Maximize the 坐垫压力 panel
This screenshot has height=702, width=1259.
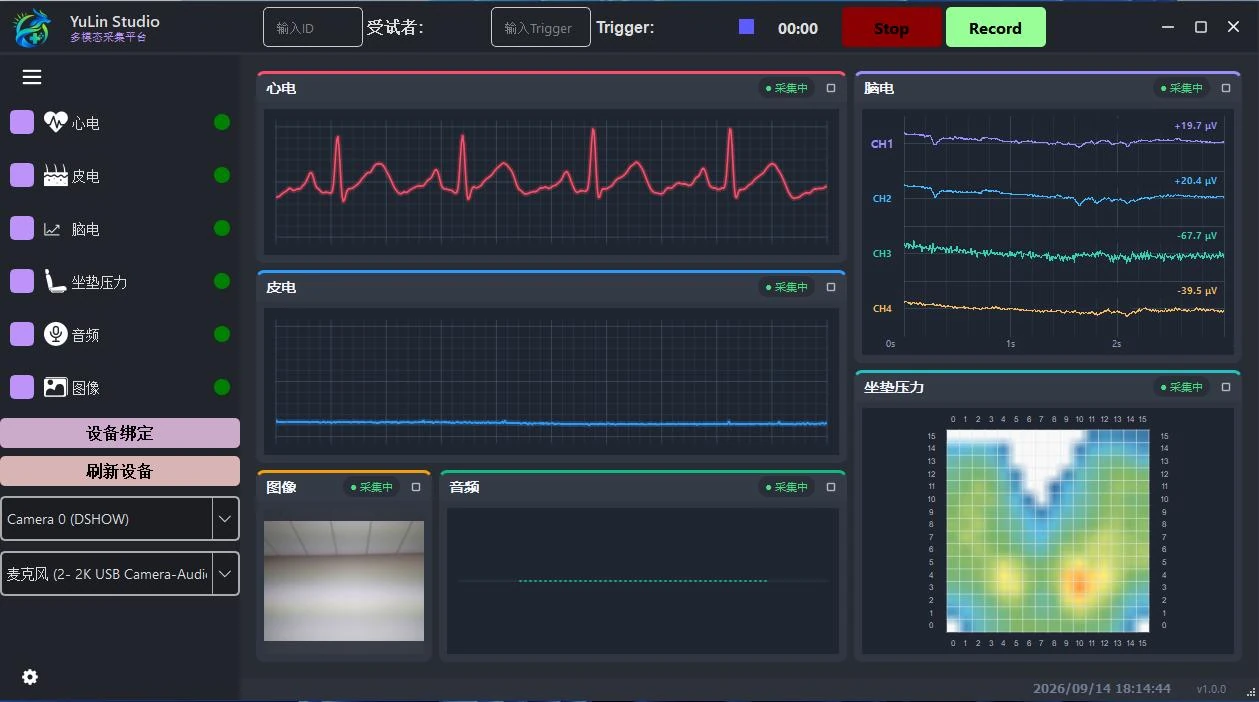(x=1226, y=387)
